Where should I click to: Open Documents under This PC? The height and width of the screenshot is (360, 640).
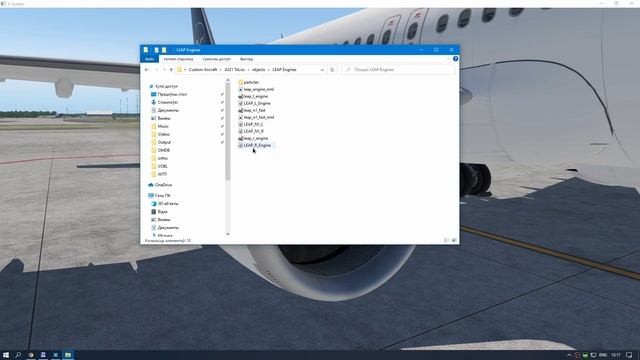tap(165, 228)
